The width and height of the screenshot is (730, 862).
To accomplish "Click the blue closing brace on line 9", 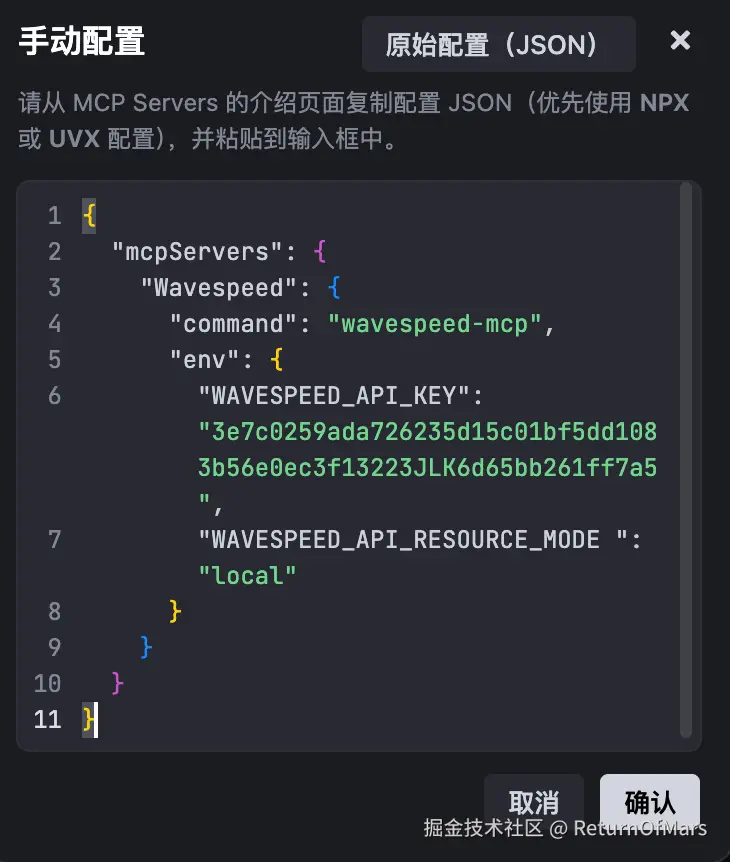I will point(146,648).
